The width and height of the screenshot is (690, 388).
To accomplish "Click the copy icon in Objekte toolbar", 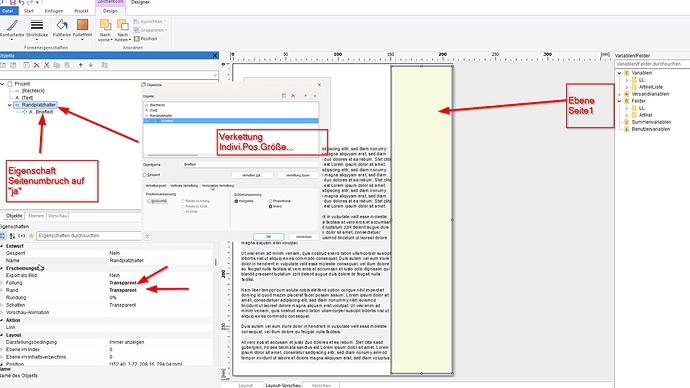I will pos(57,65).
